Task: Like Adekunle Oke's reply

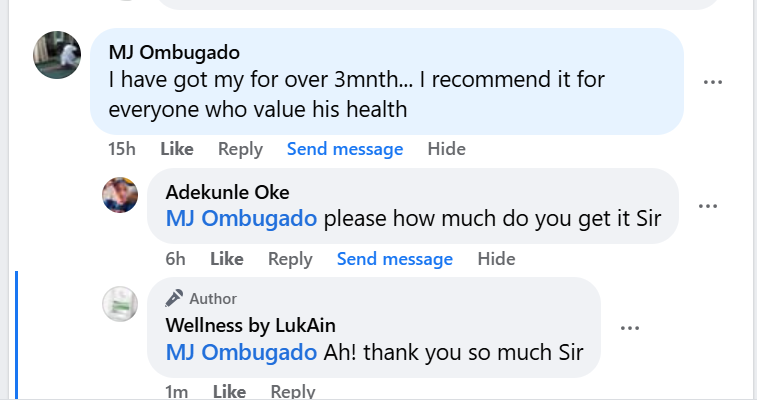Action: pyautogui.click(x=226, y=259)
